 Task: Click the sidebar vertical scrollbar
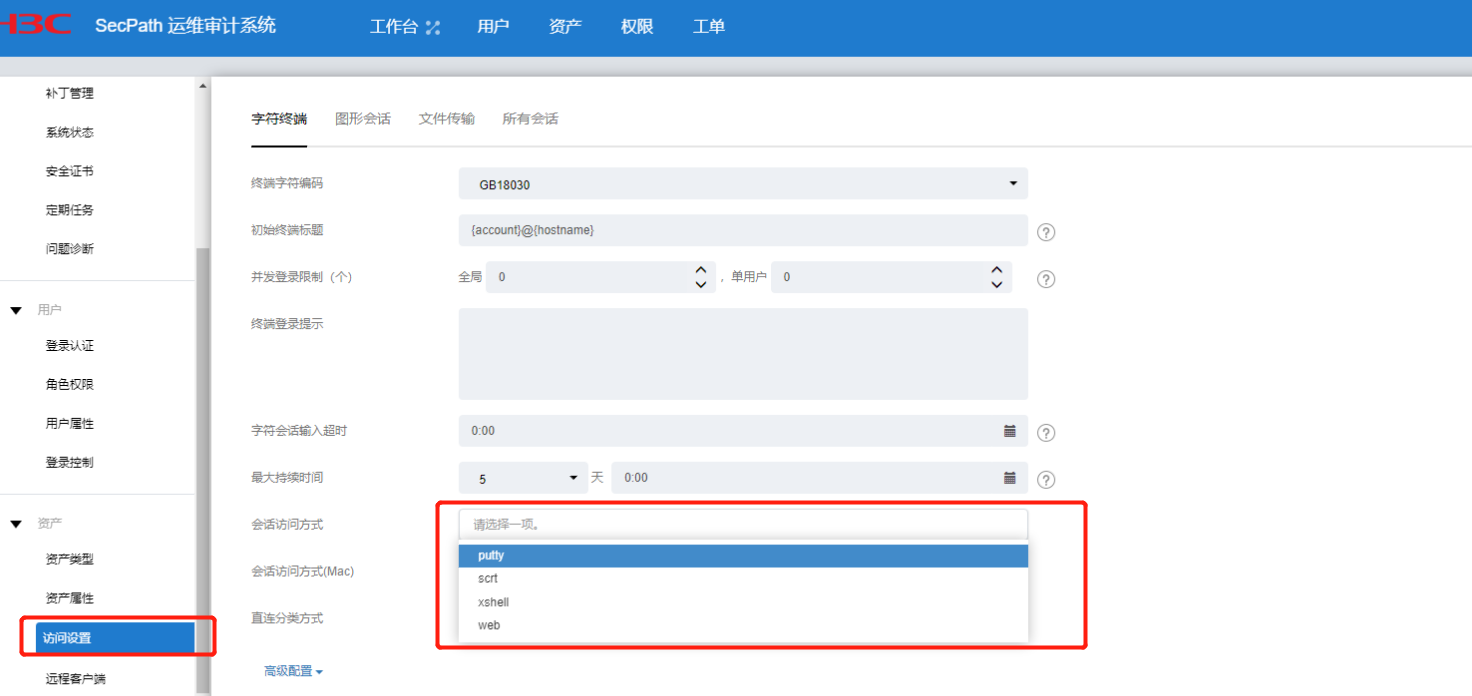(204, 470)
